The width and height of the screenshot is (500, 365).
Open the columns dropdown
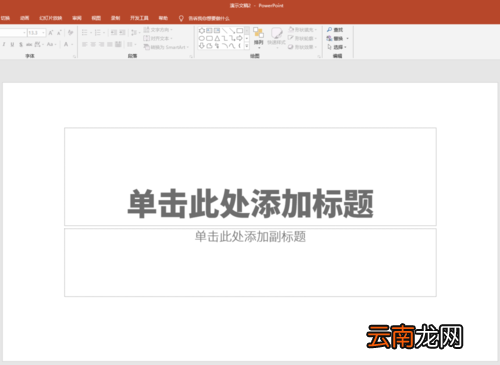(132, 44)
